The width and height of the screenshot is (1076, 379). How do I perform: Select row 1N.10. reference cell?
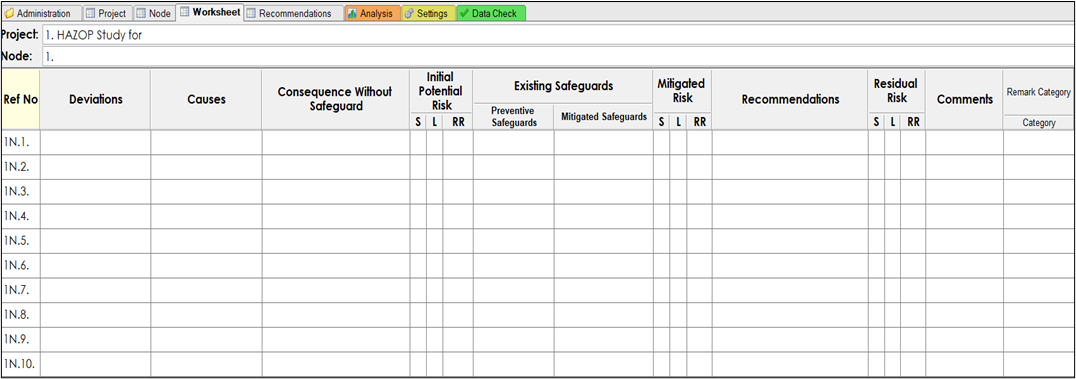coord(21,364)
